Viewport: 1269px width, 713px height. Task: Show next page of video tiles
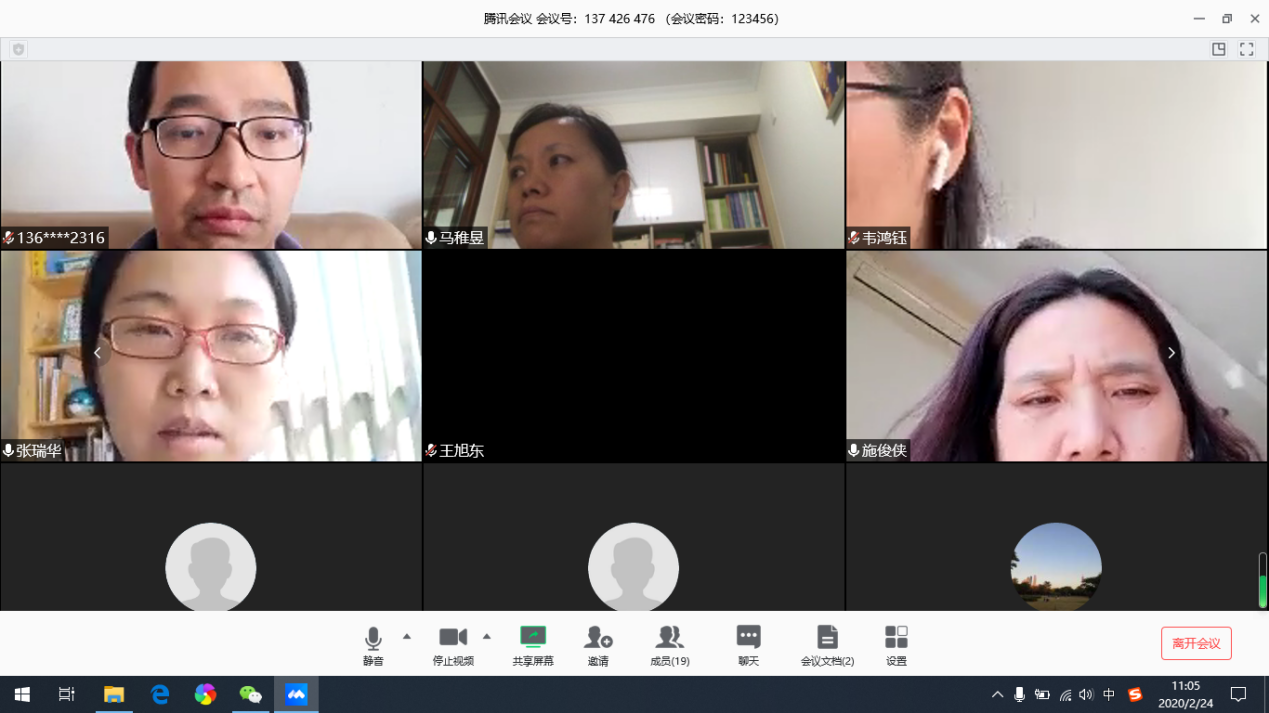coord(1171,353)
